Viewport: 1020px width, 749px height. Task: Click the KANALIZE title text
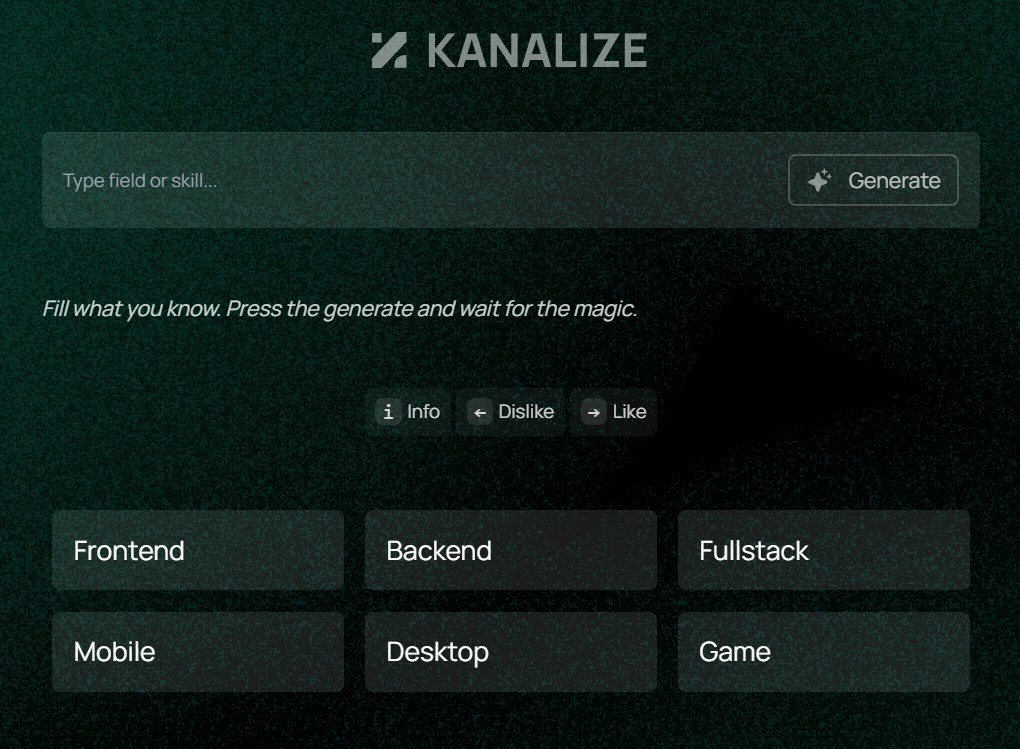tap(537, 50)
